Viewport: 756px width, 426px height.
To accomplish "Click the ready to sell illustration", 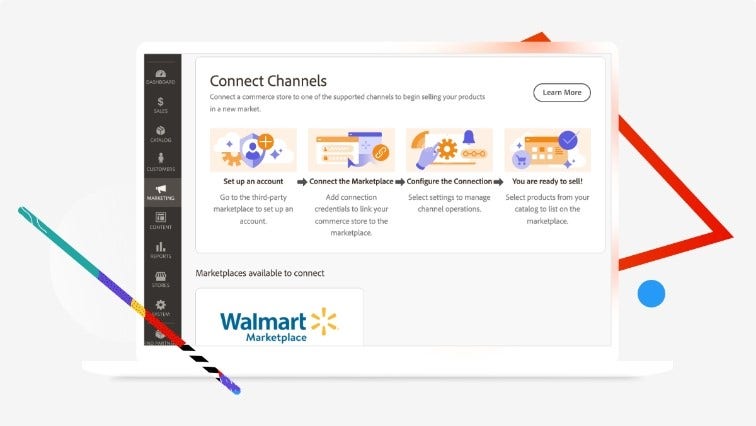I will point(547,150).
